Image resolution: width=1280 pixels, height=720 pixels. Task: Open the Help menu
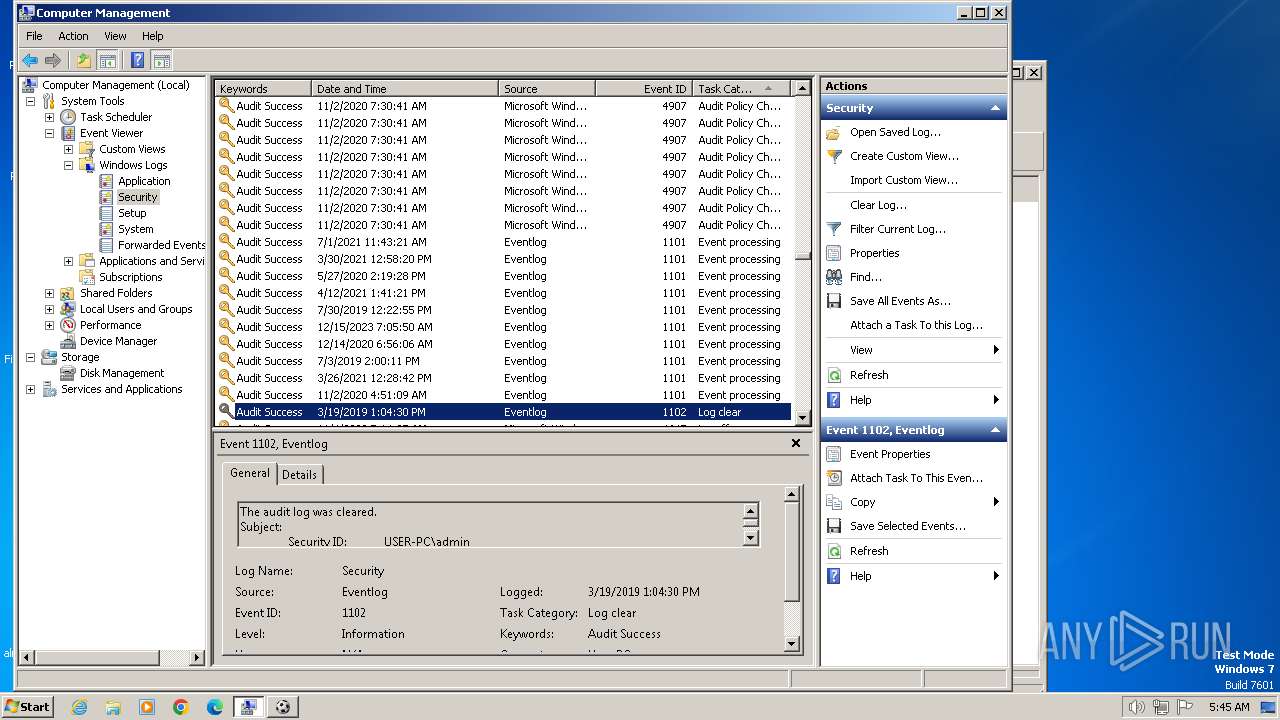152,36
